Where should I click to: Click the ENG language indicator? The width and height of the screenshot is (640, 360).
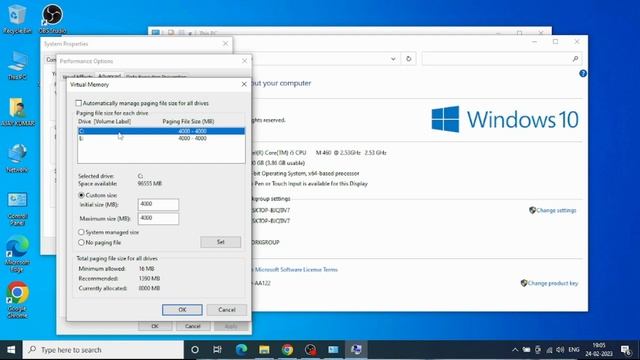(574, 350)
